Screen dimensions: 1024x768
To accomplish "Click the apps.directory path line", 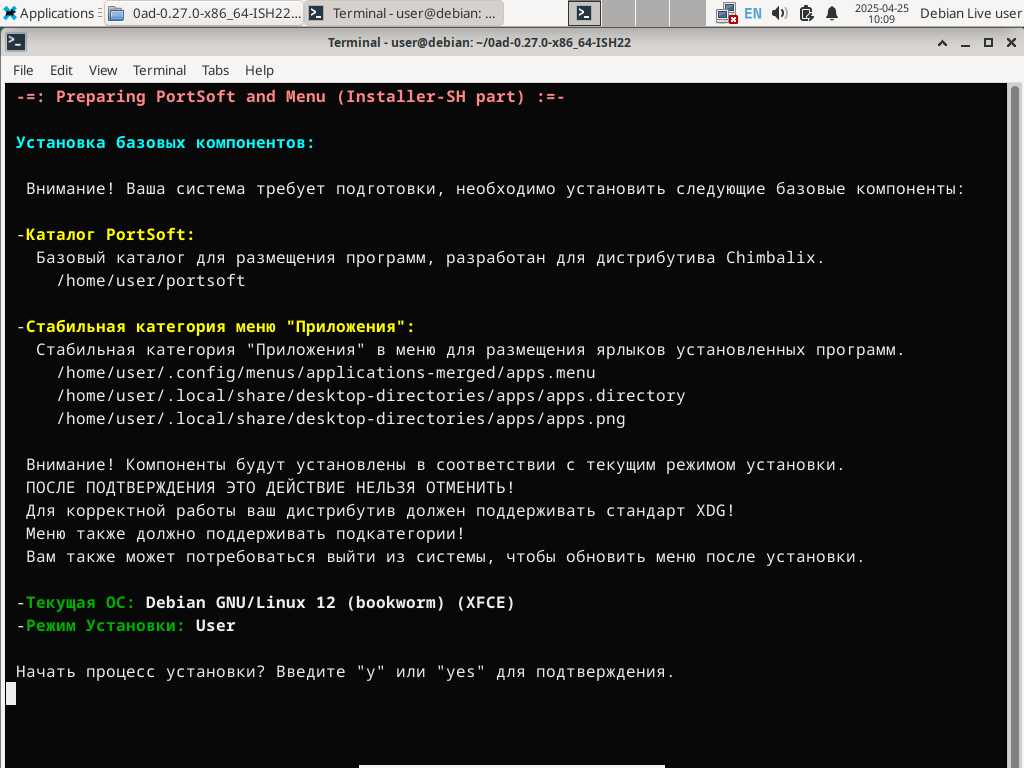I will 371,395.
